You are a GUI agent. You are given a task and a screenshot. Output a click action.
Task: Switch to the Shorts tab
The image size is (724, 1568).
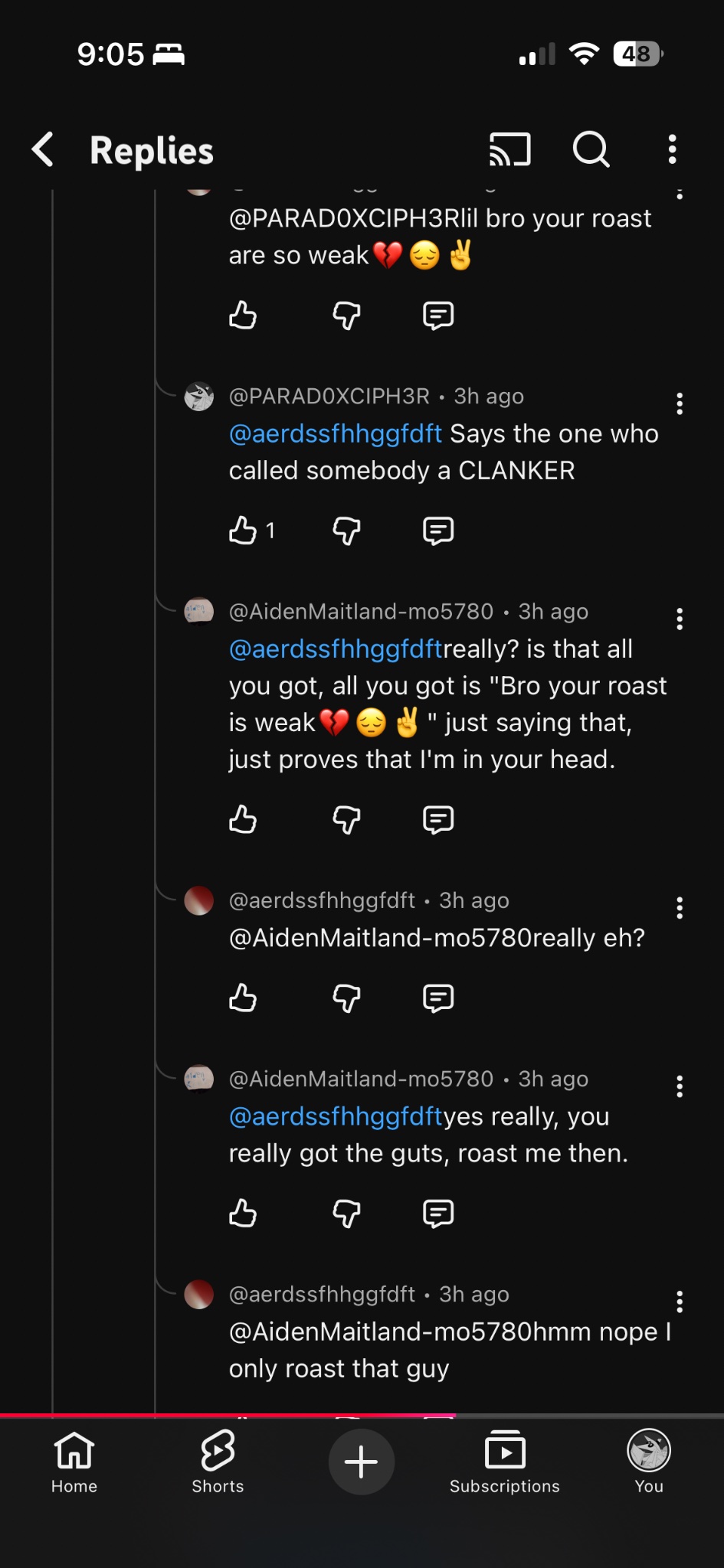[x=218, y=1461]
